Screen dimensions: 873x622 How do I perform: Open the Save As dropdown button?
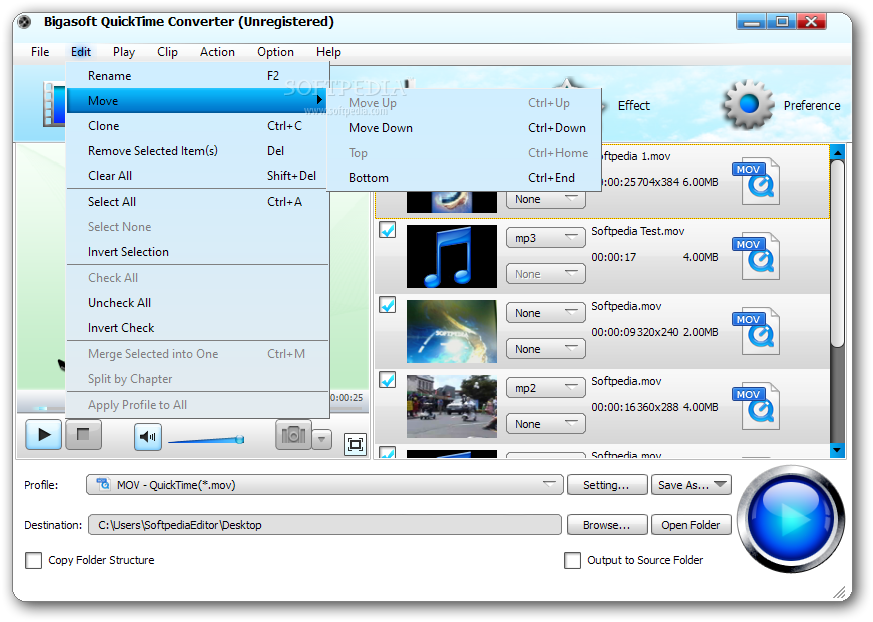(x=691, y=484)
